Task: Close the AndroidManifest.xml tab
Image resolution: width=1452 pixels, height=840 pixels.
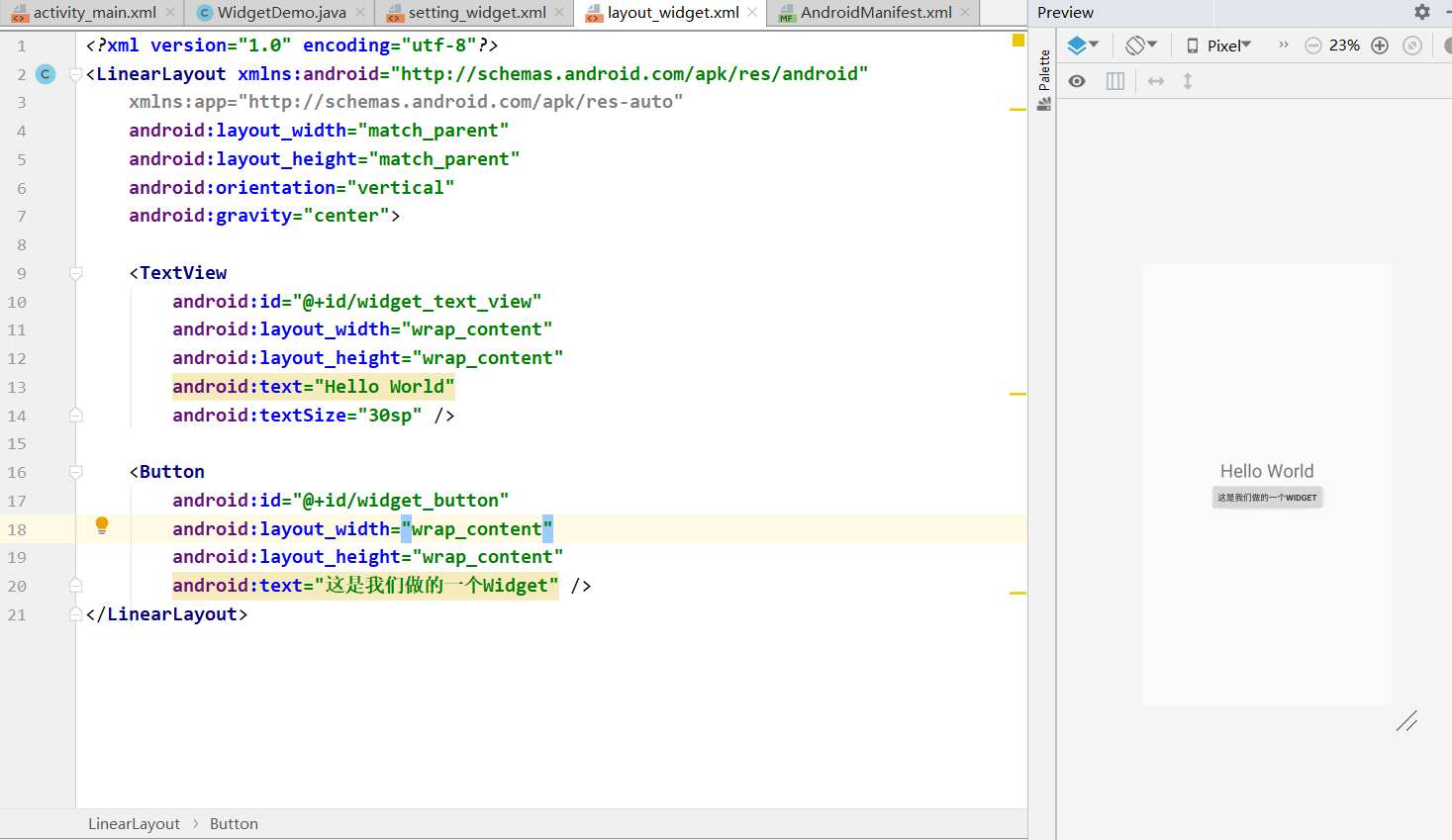Action: click(x=965, y=13)
